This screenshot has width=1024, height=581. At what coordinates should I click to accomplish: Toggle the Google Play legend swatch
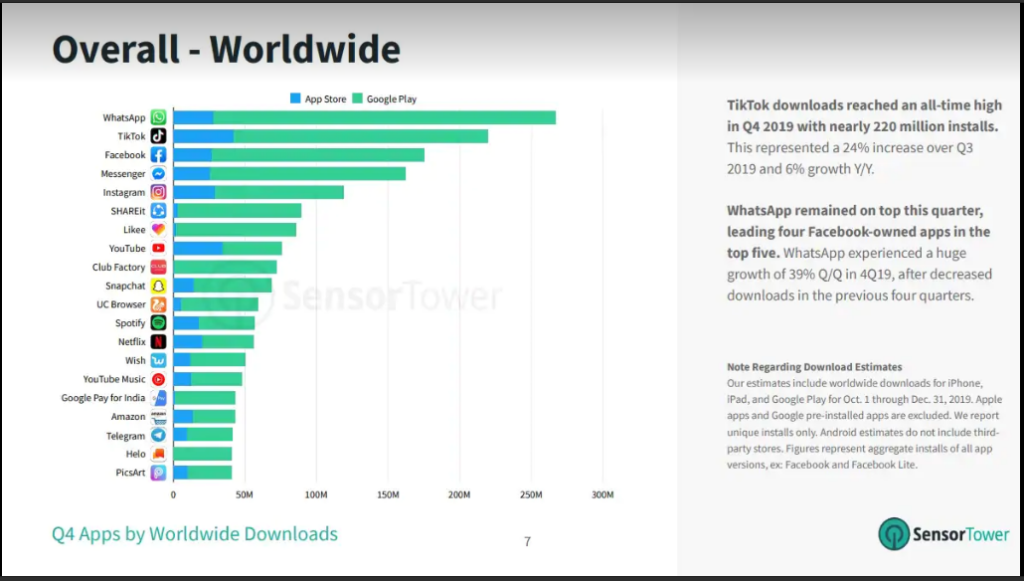pos(357,99)
